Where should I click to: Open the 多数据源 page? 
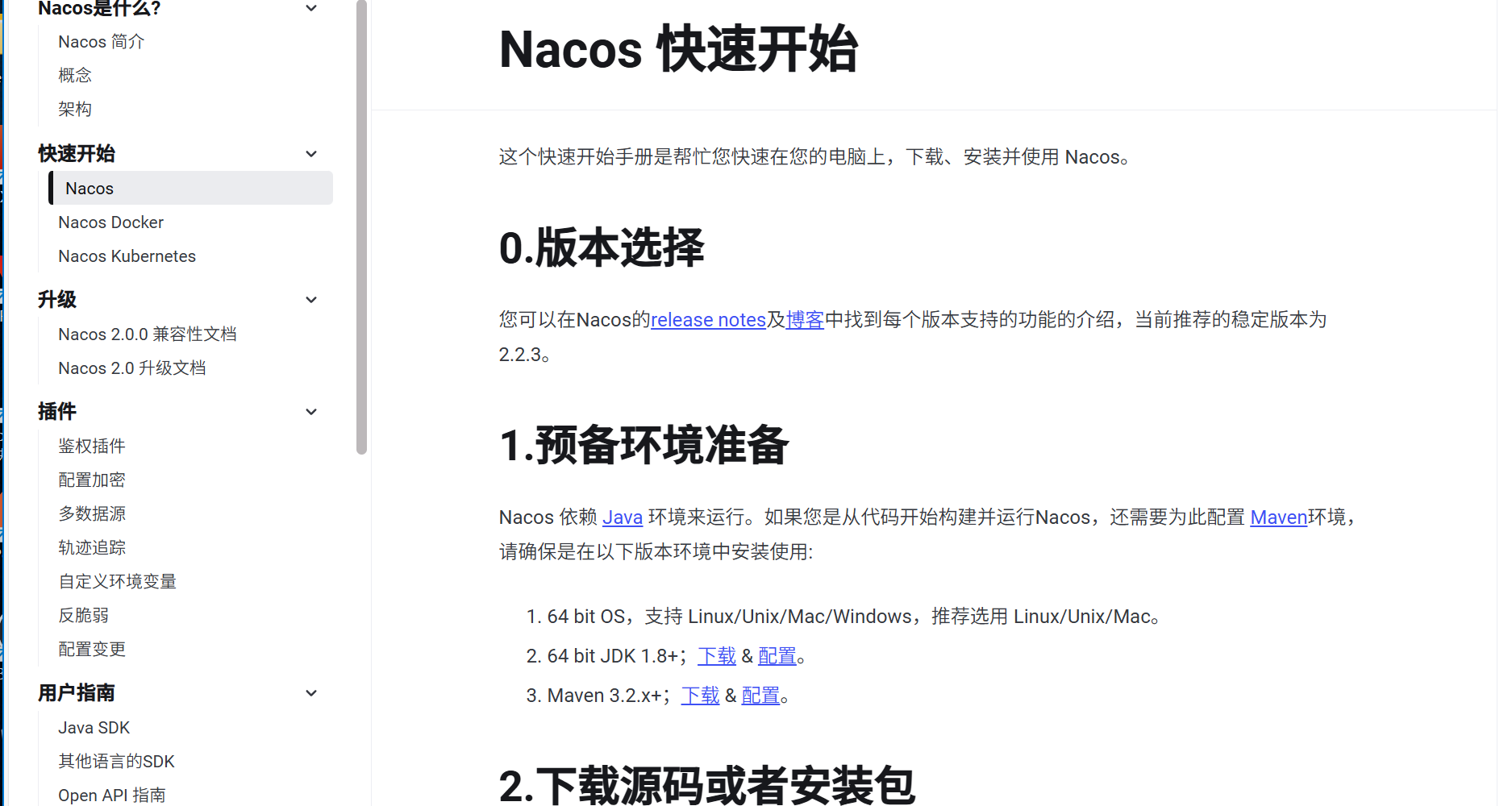92,514
